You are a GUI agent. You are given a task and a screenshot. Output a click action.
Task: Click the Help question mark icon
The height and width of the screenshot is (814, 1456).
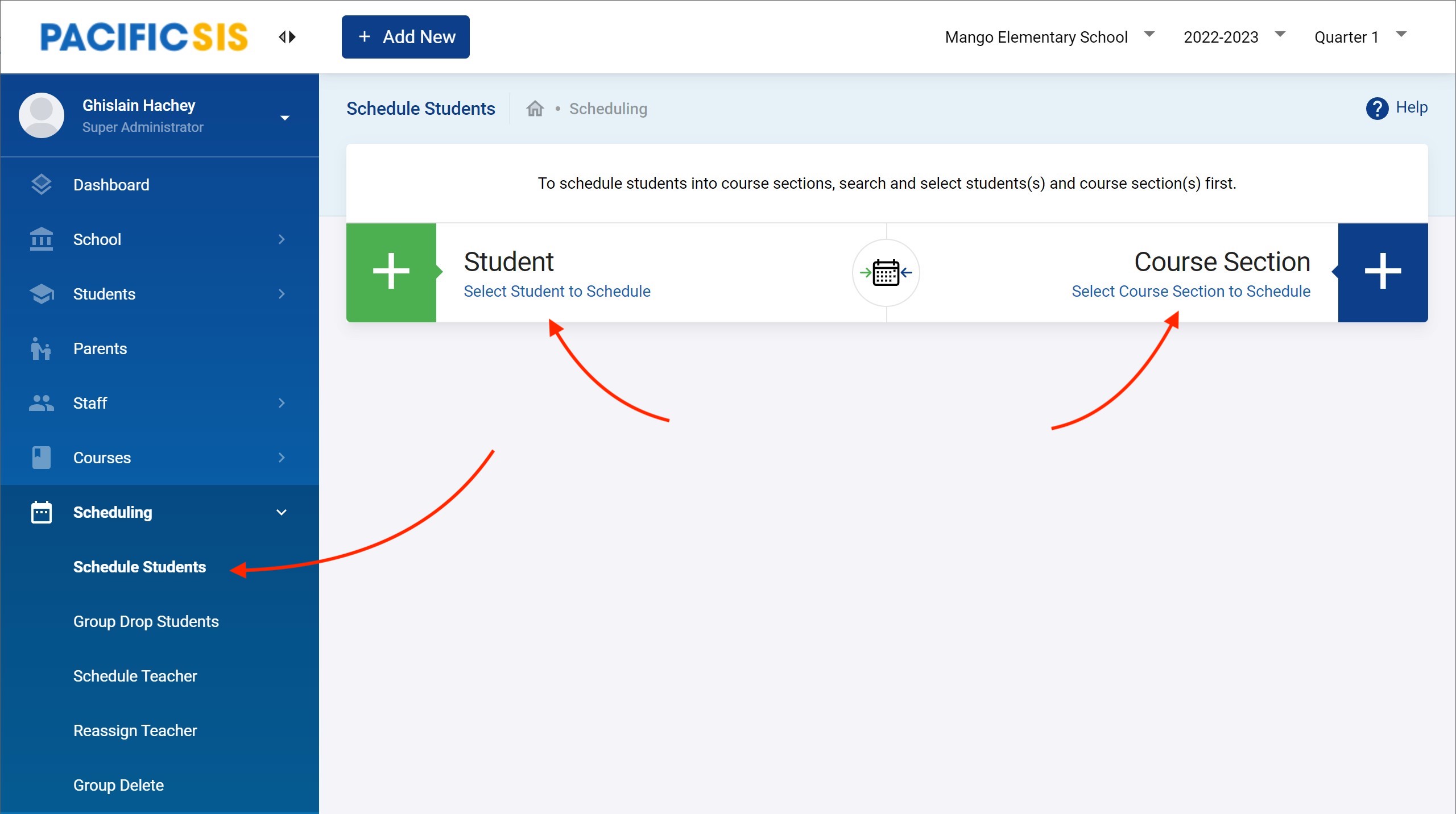pos(1377,108)
